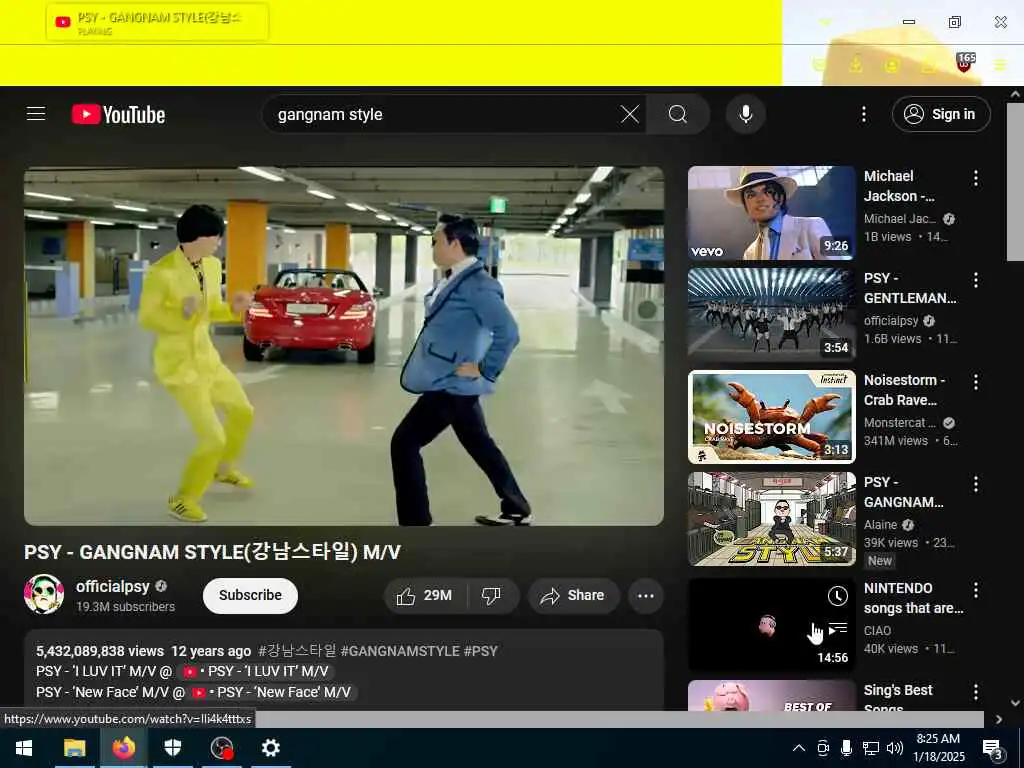Click the magnifier search button

678,114
